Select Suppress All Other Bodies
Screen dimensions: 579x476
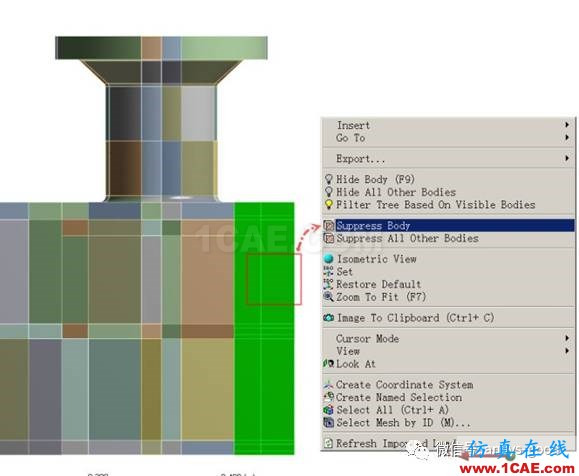click(448, 238)
